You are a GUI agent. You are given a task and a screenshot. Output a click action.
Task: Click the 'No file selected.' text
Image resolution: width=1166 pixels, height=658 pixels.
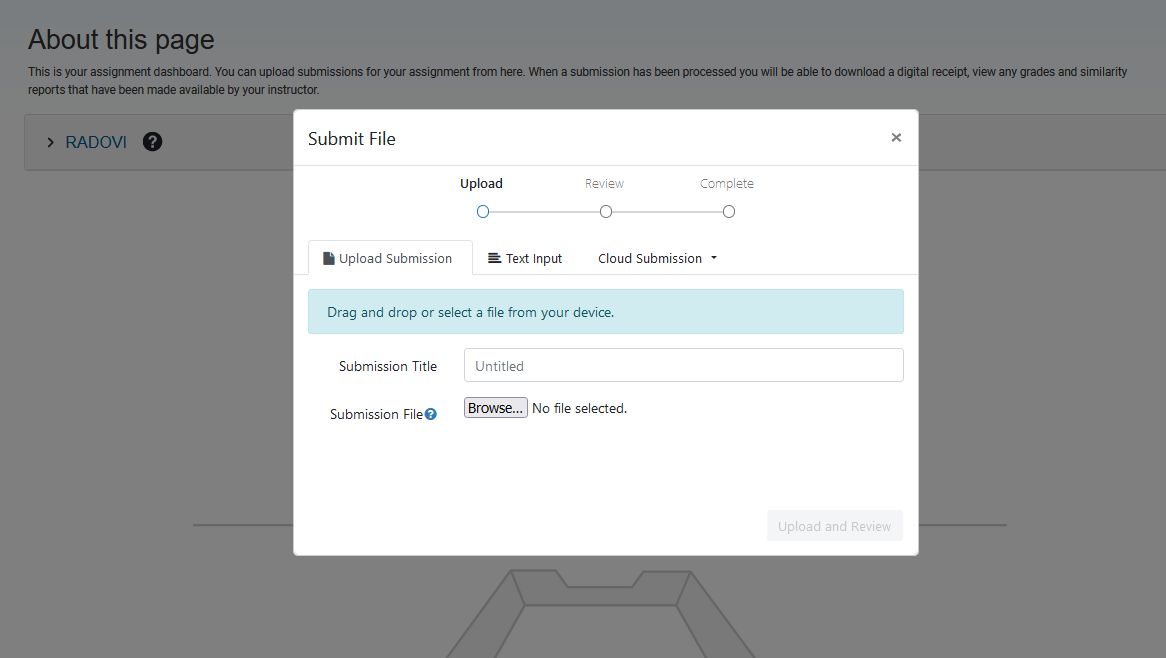point(579,408)
